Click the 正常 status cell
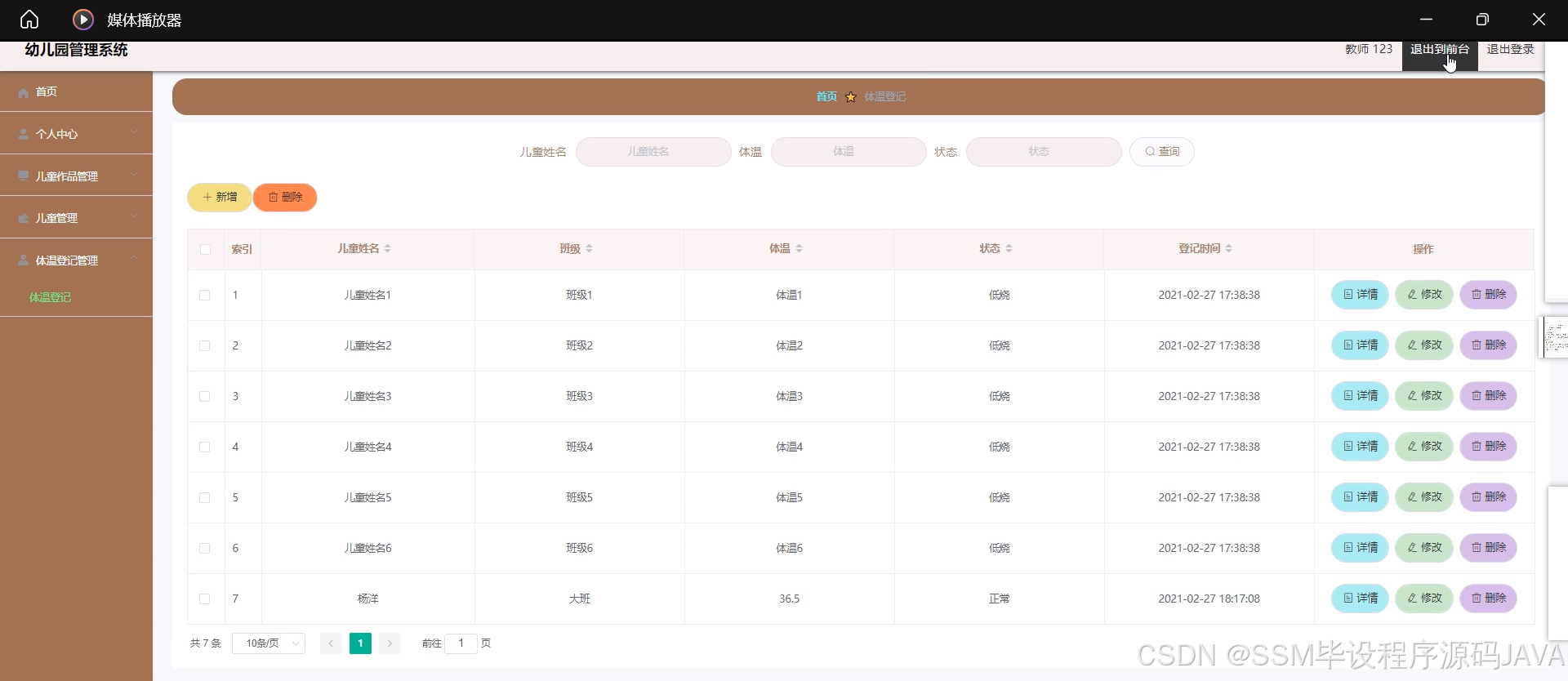Viewport: 1568px width, 681px height. (x=999, y=599)
